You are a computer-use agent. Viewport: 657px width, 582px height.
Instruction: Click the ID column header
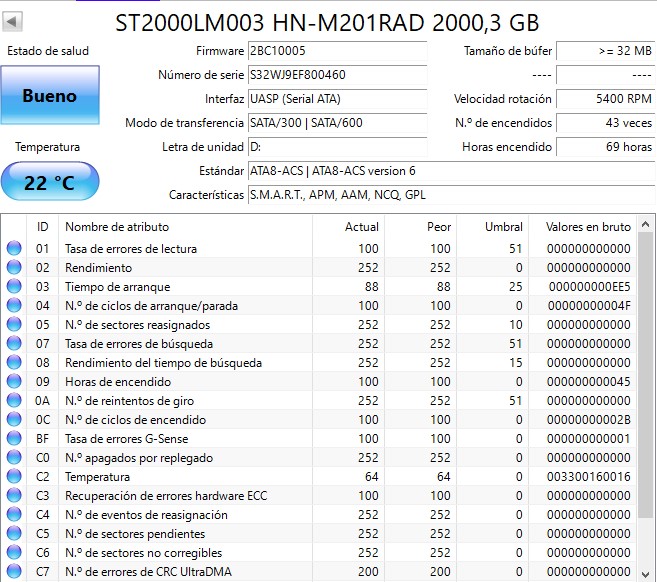[x=42, y=227]
